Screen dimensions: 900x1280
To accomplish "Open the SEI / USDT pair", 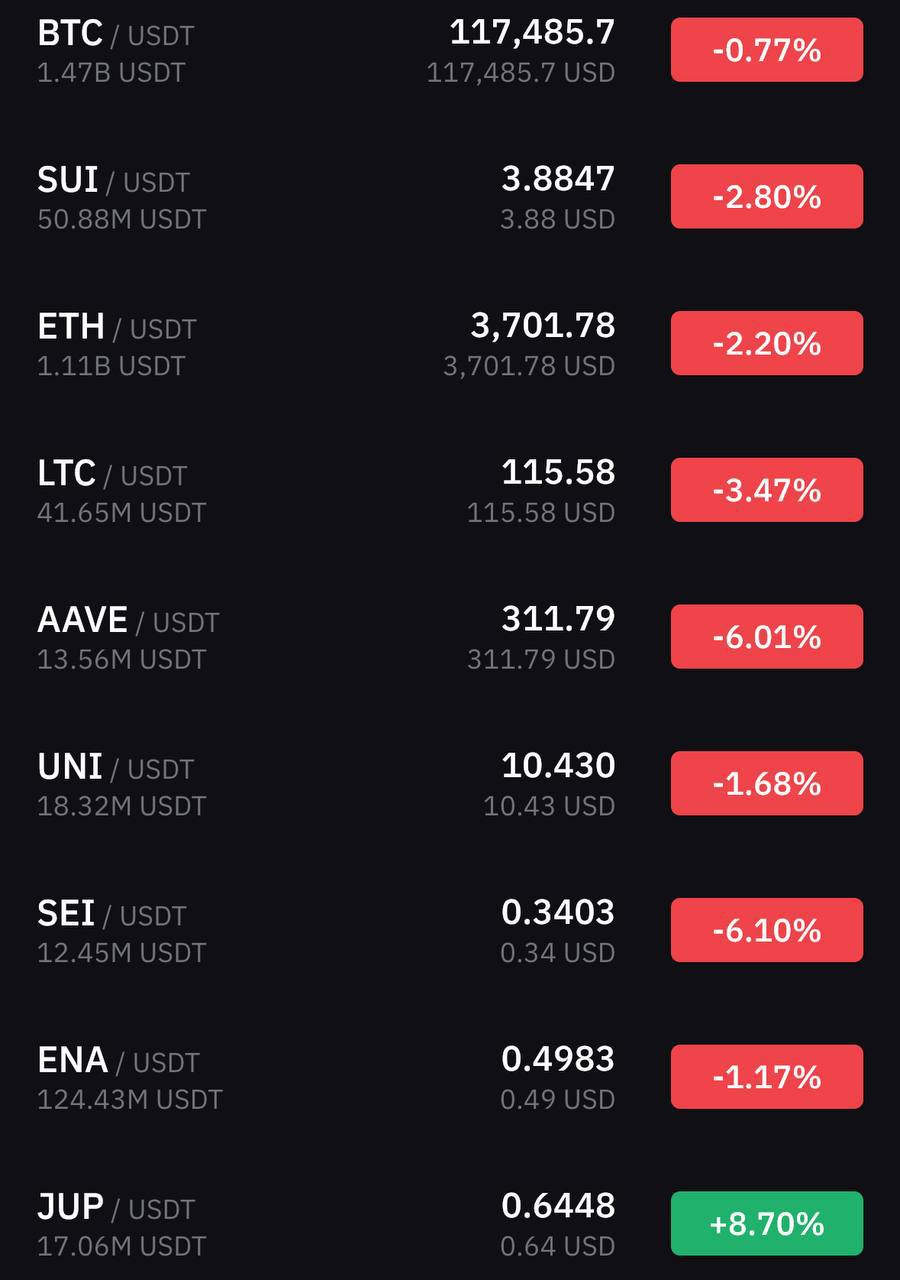I will coord(450,930).
